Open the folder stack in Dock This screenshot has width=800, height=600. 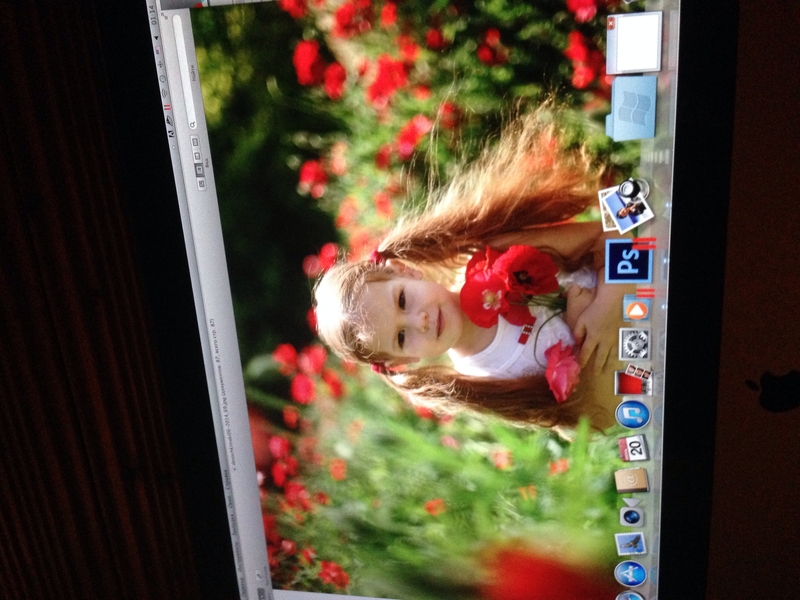pos(631,108)
